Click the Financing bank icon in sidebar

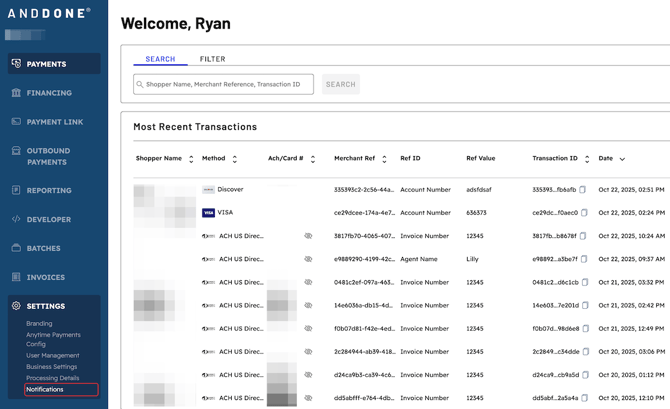[x=16, y=93]
